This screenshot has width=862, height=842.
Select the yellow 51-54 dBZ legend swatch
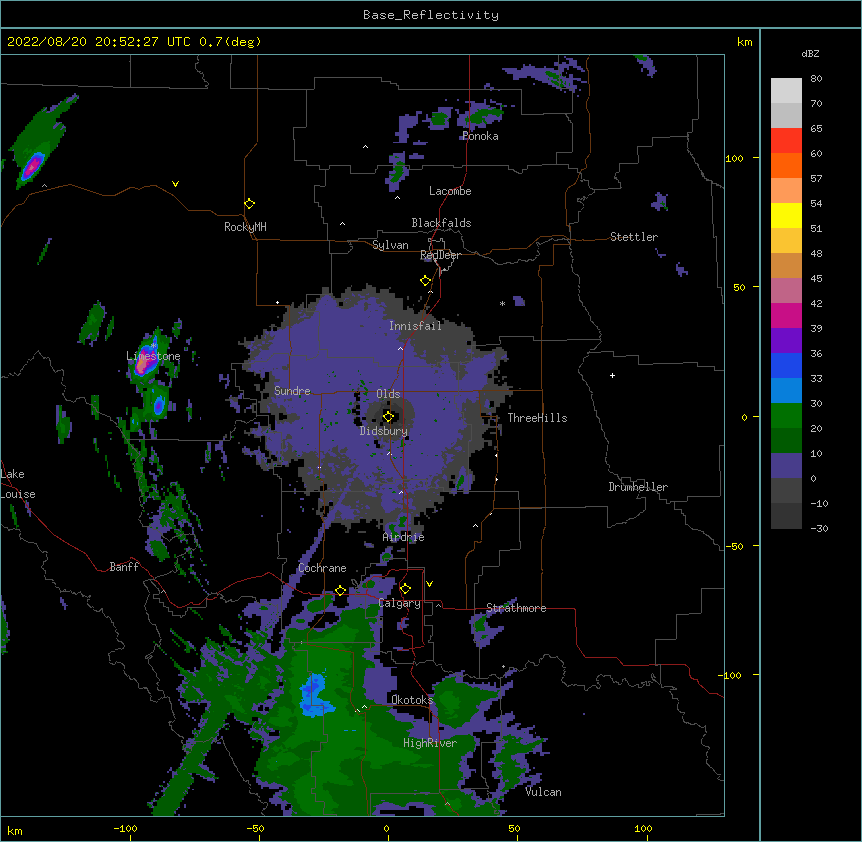786,215
